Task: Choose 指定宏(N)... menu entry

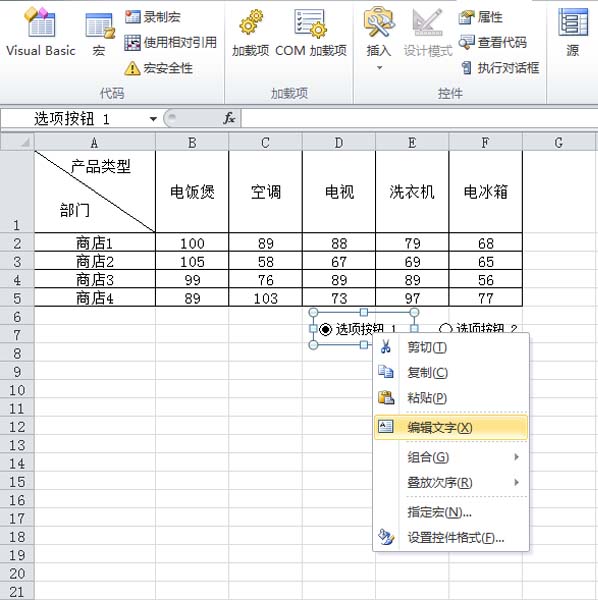Action: pyautogui.click(x=451, y=512)
